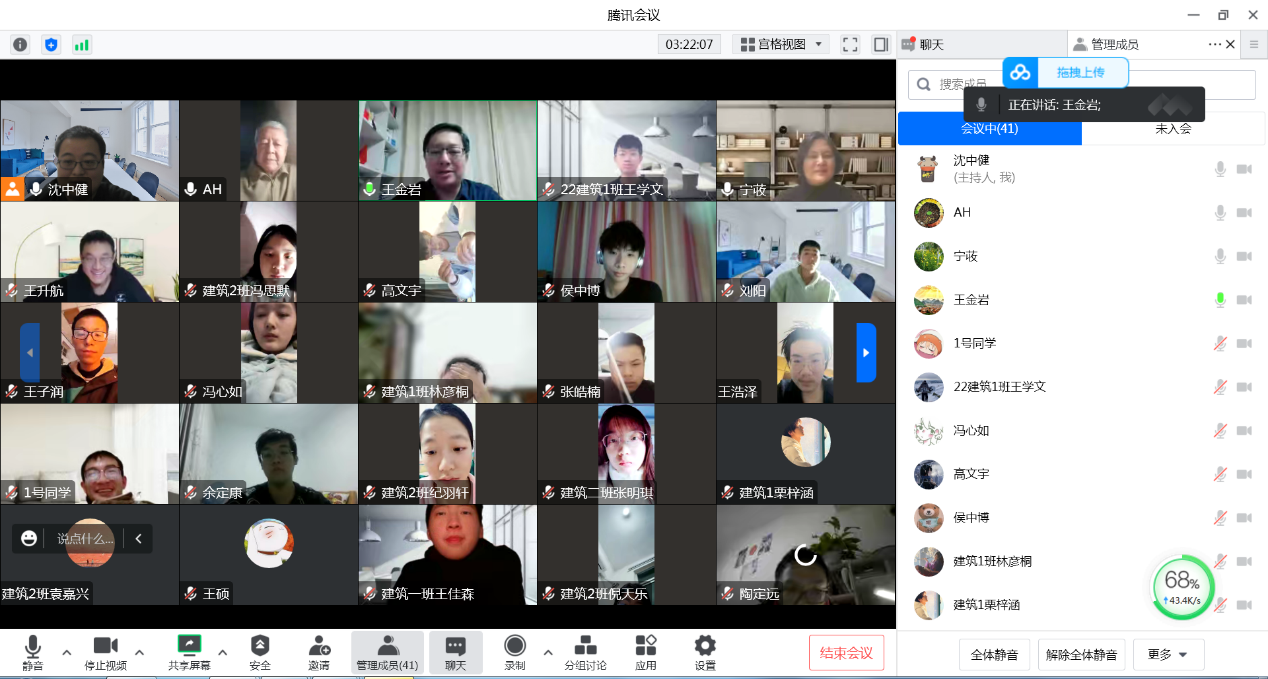This screenshot has width=1268, height=679.
Task: Enter fullscreen with the top-bar icon
Action: pos(850,44)
